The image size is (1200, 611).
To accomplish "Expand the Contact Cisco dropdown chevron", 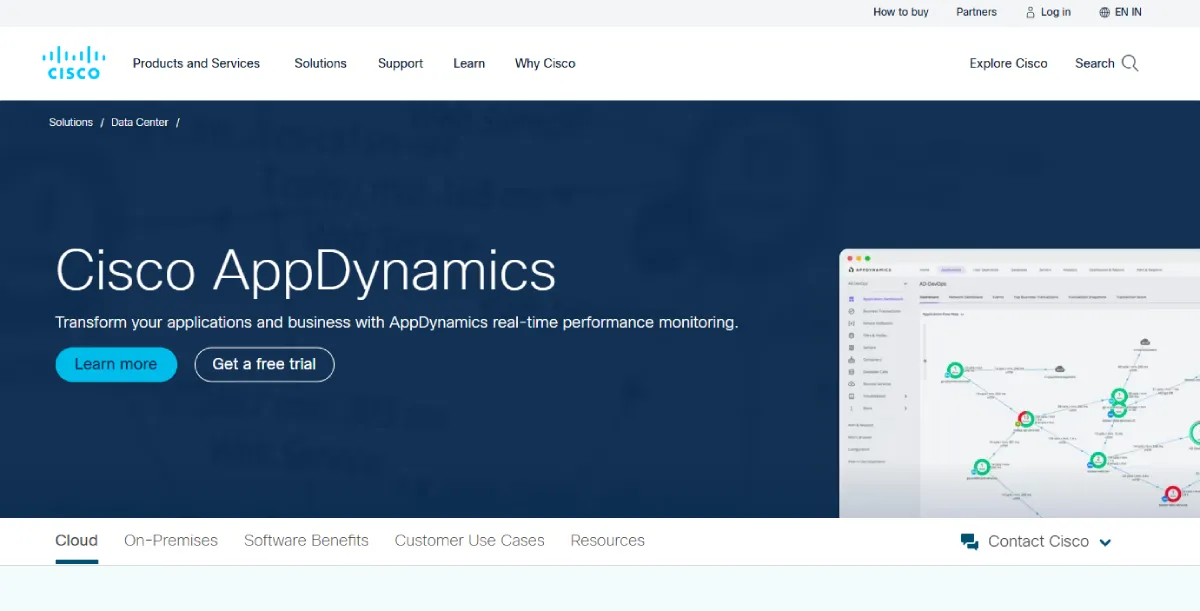I will [1105, 542].
